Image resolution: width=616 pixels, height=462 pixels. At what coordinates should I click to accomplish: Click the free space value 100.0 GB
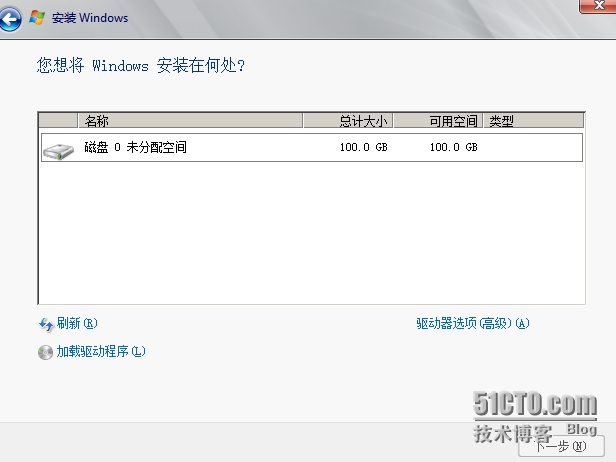(453, 147)
